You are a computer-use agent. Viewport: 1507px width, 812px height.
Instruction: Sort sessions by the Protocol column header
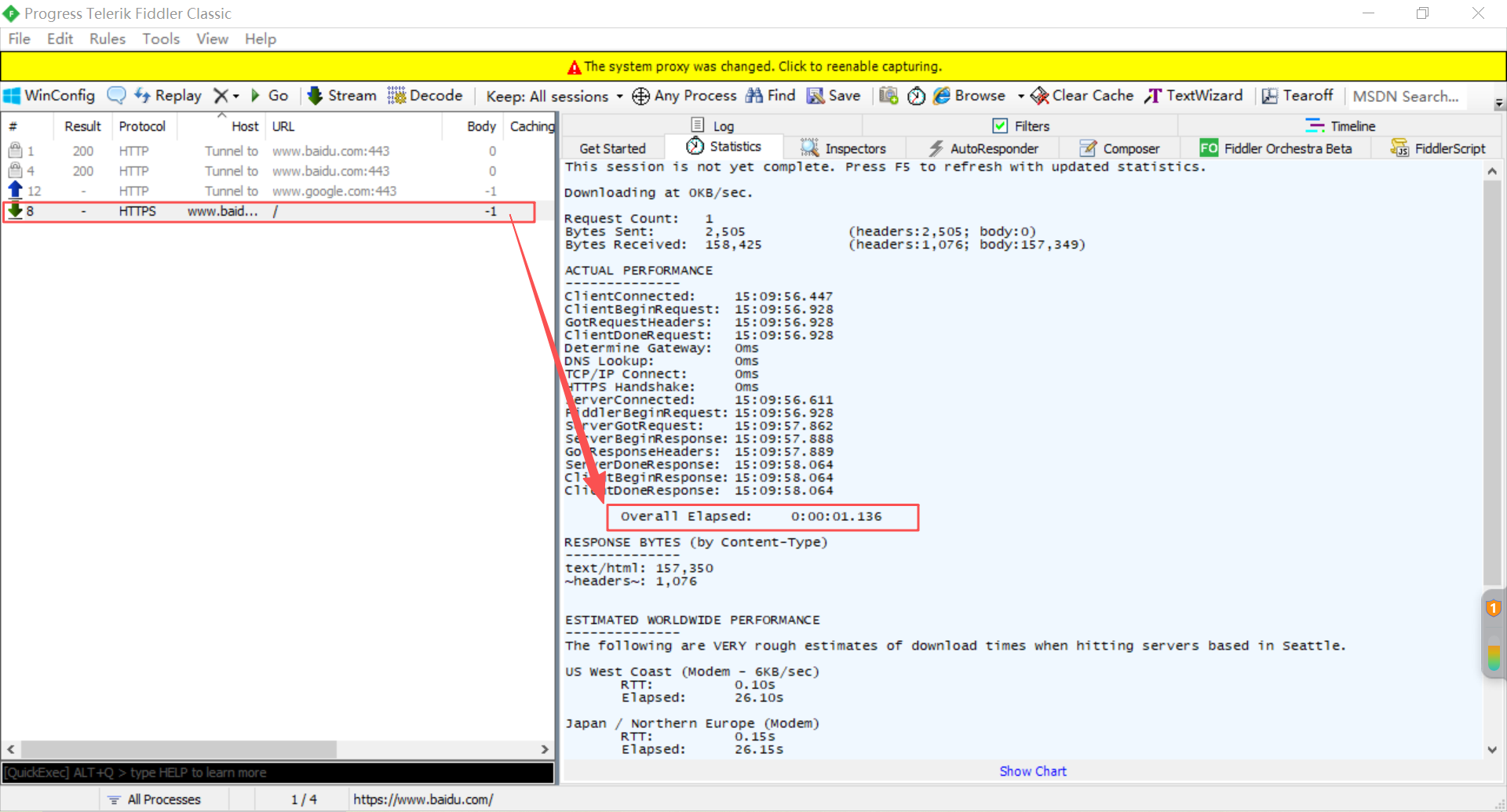coord(144,126)
